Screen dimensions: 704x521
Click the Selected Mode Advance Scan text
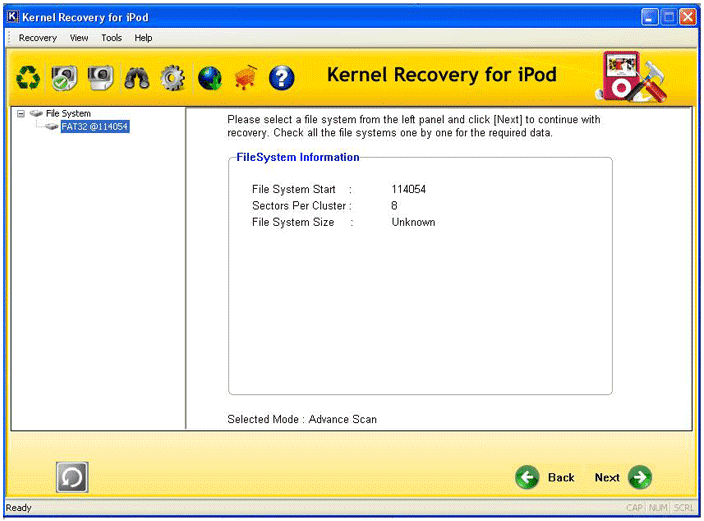[x=302, y=419]
